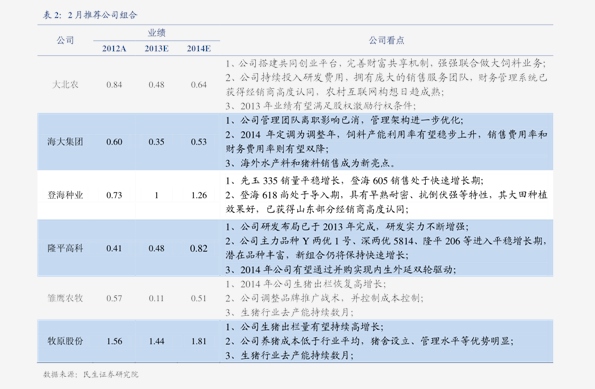595x389 pixels.
Task: Click 牧原股份's 2014E value 1.81
Action: (198, 341)
